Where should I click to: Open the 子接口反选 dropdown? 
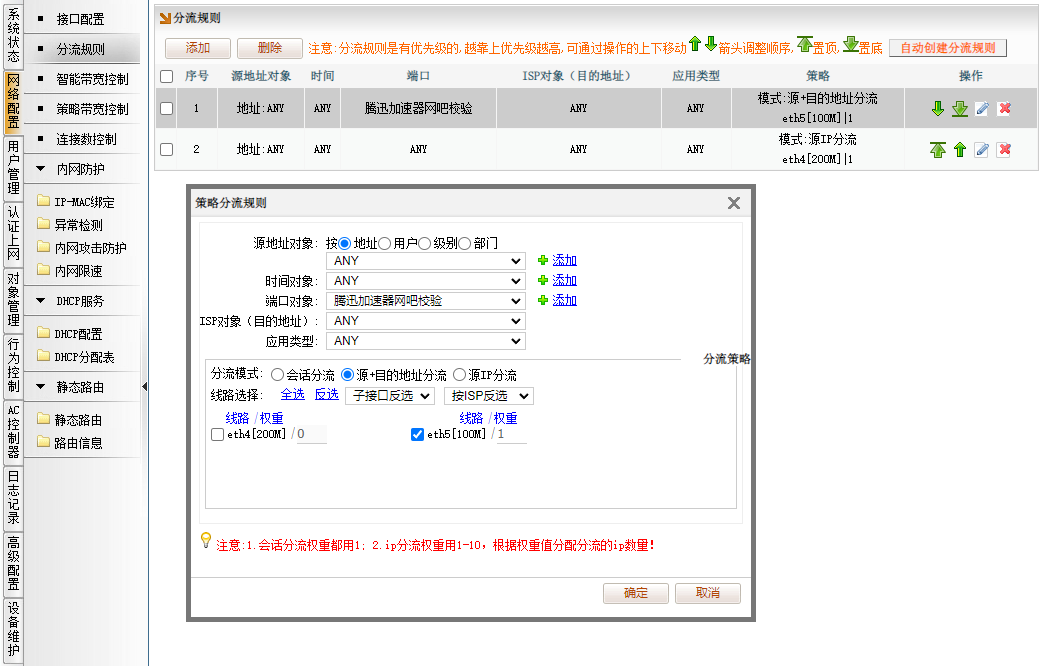(390, 396)
